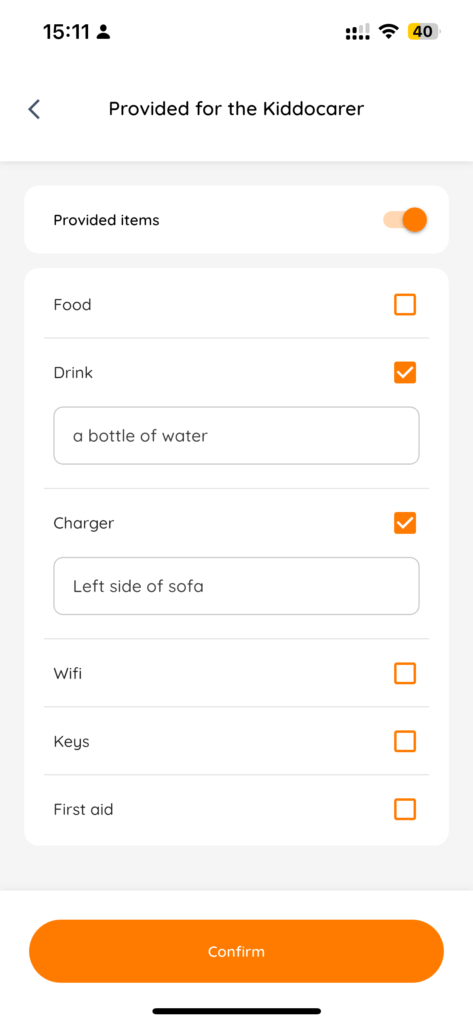Tap the 15:11 clock in status bar

pyautogui.click(x=66, y=31)
